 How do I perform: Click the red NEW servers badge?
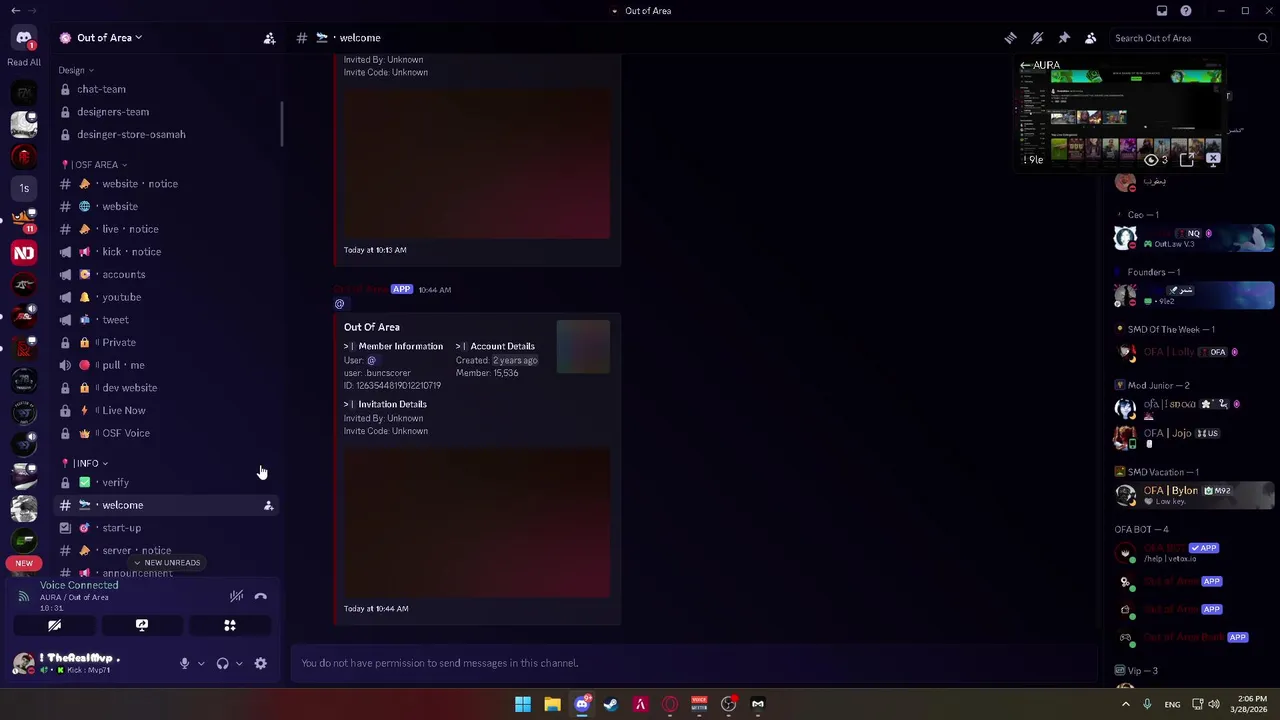coord(24,563)
